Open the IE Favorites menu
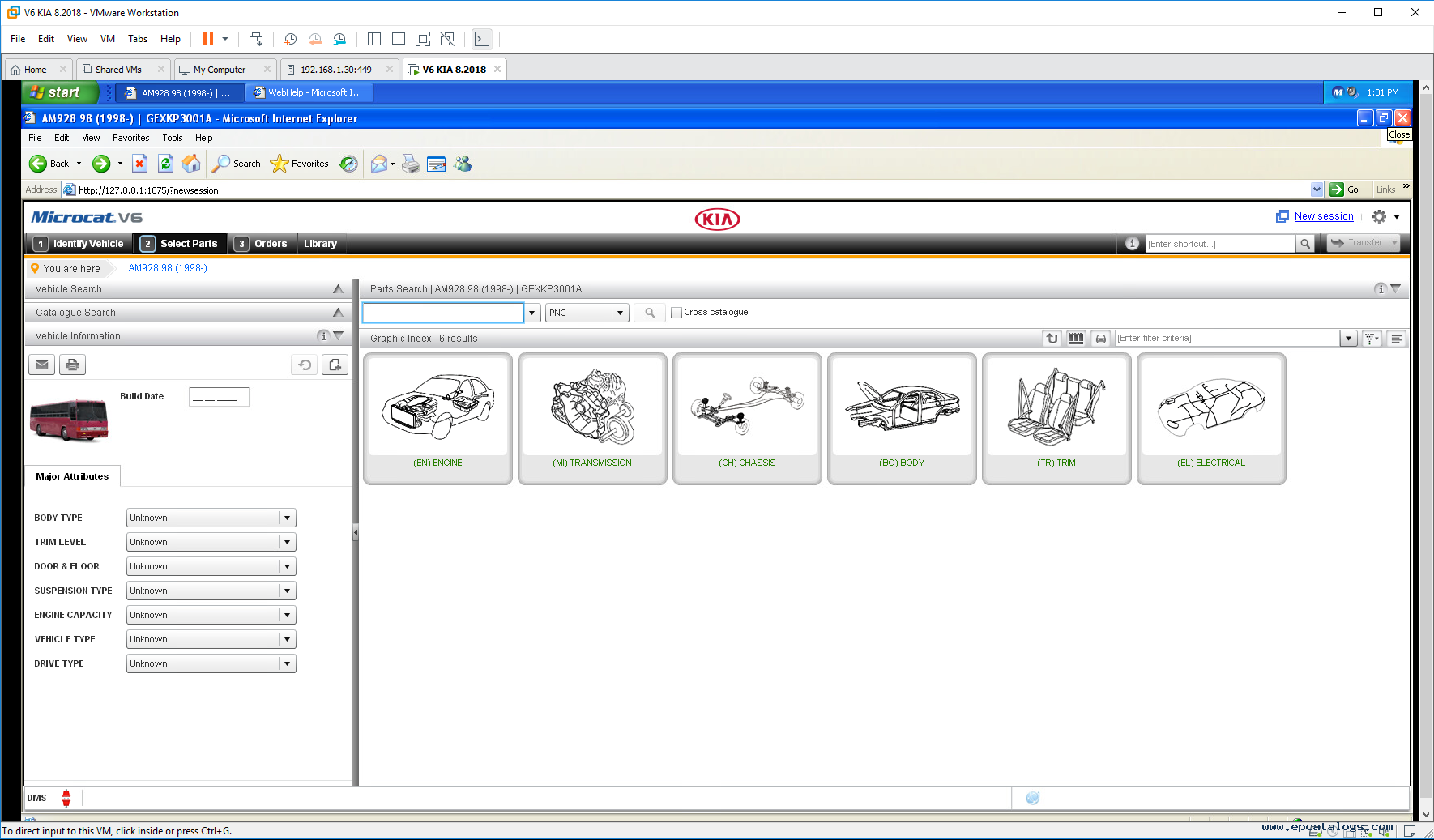The width and height of the screenshot is (1434, 840). (130, 138)
